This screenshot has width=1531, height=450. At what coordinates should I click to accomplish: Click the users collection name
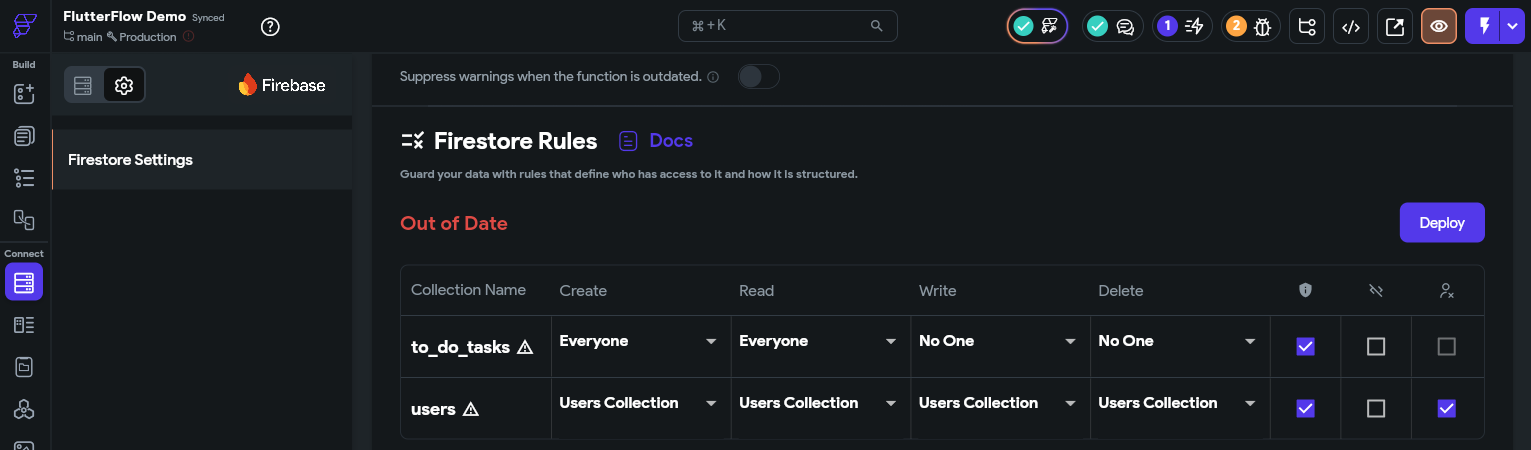(433, 409)
